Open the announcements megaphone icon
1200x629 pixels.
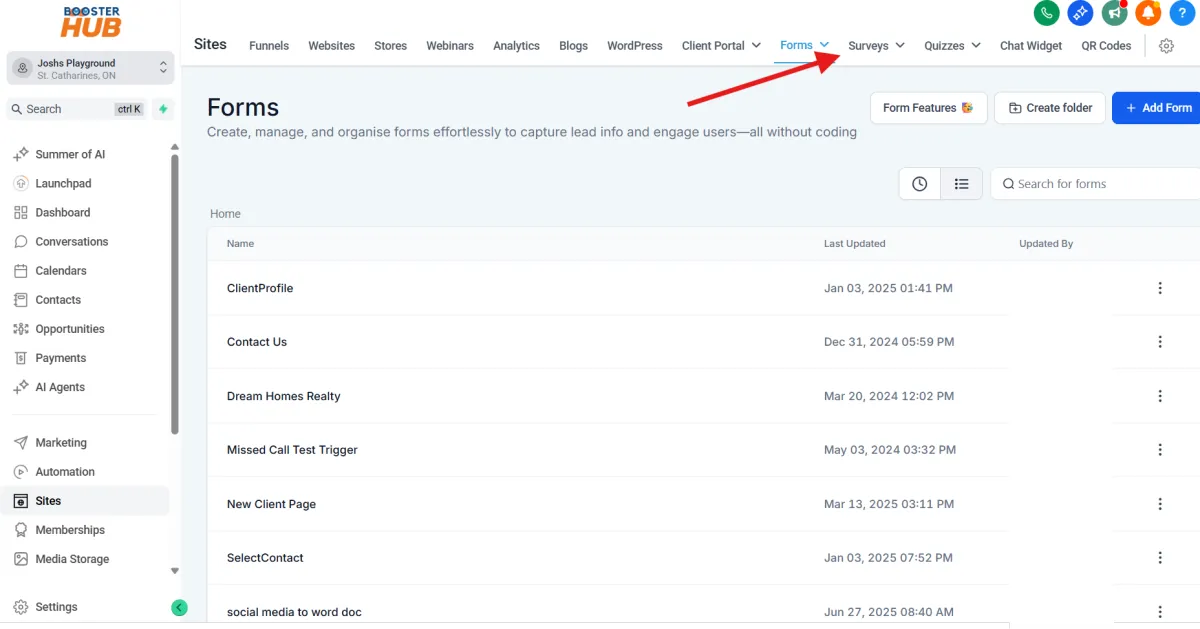pos(1114,14)
